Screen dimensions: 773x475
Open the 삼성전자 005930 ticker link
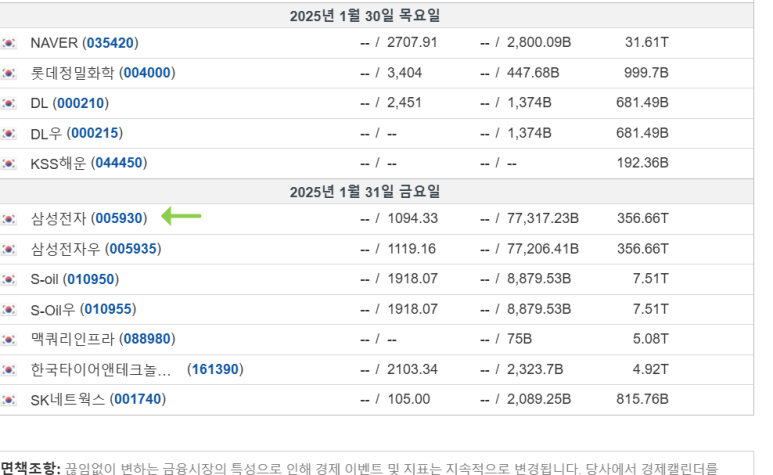coord(119,218)
